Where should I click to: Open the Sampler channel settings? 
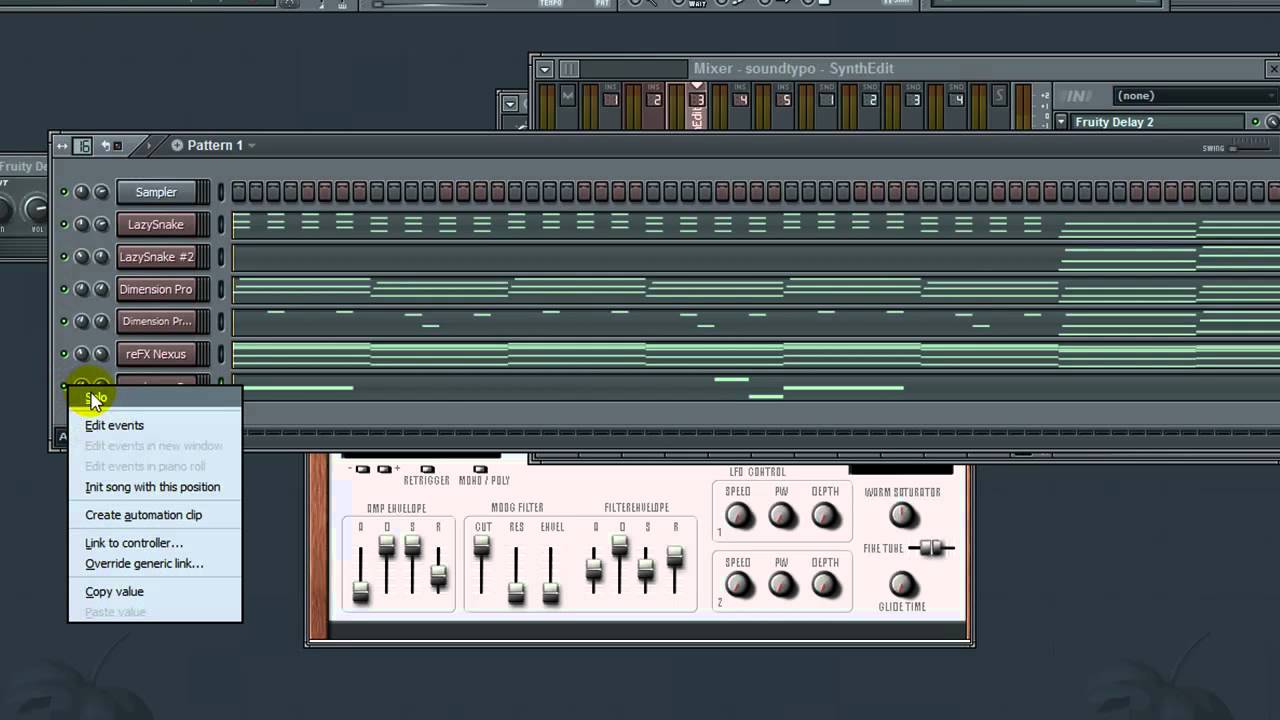156,192
